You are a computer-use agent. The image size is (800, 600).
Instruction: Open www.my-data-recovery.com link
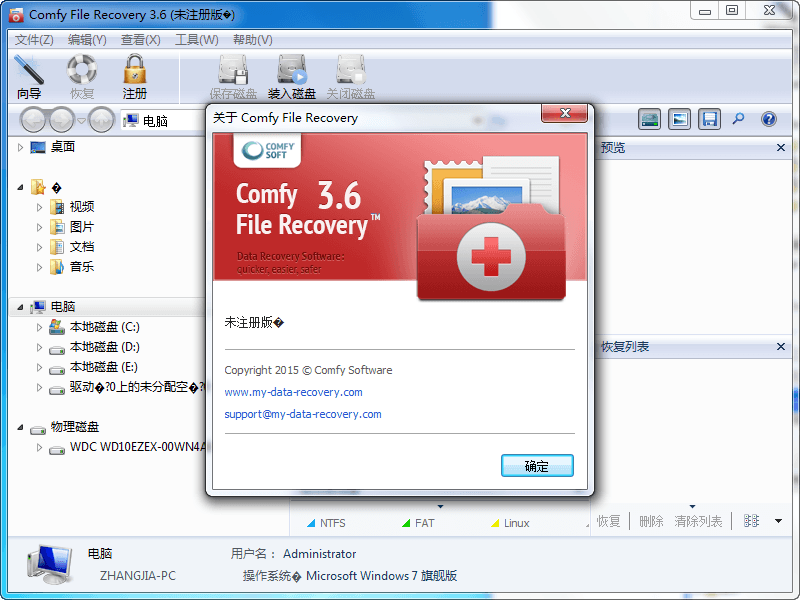293,392
